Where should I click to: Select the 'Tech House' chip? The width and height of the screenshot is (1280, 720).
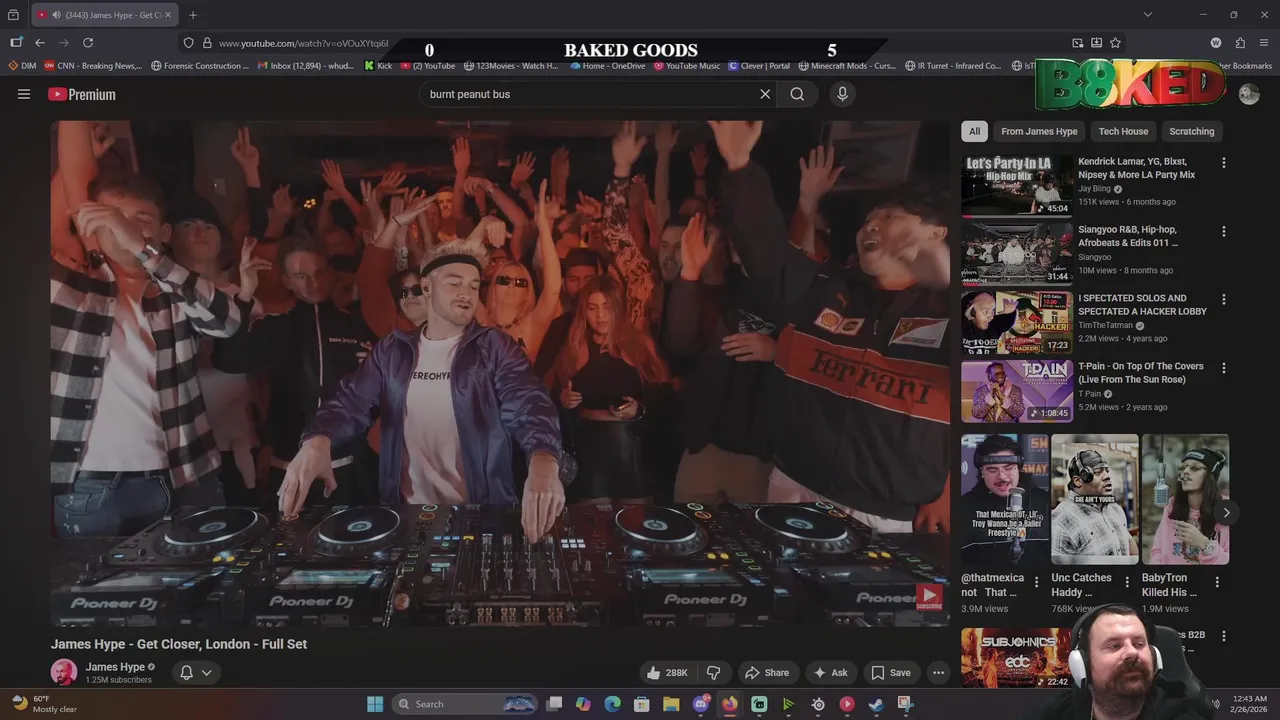(x=1123, y=131)
